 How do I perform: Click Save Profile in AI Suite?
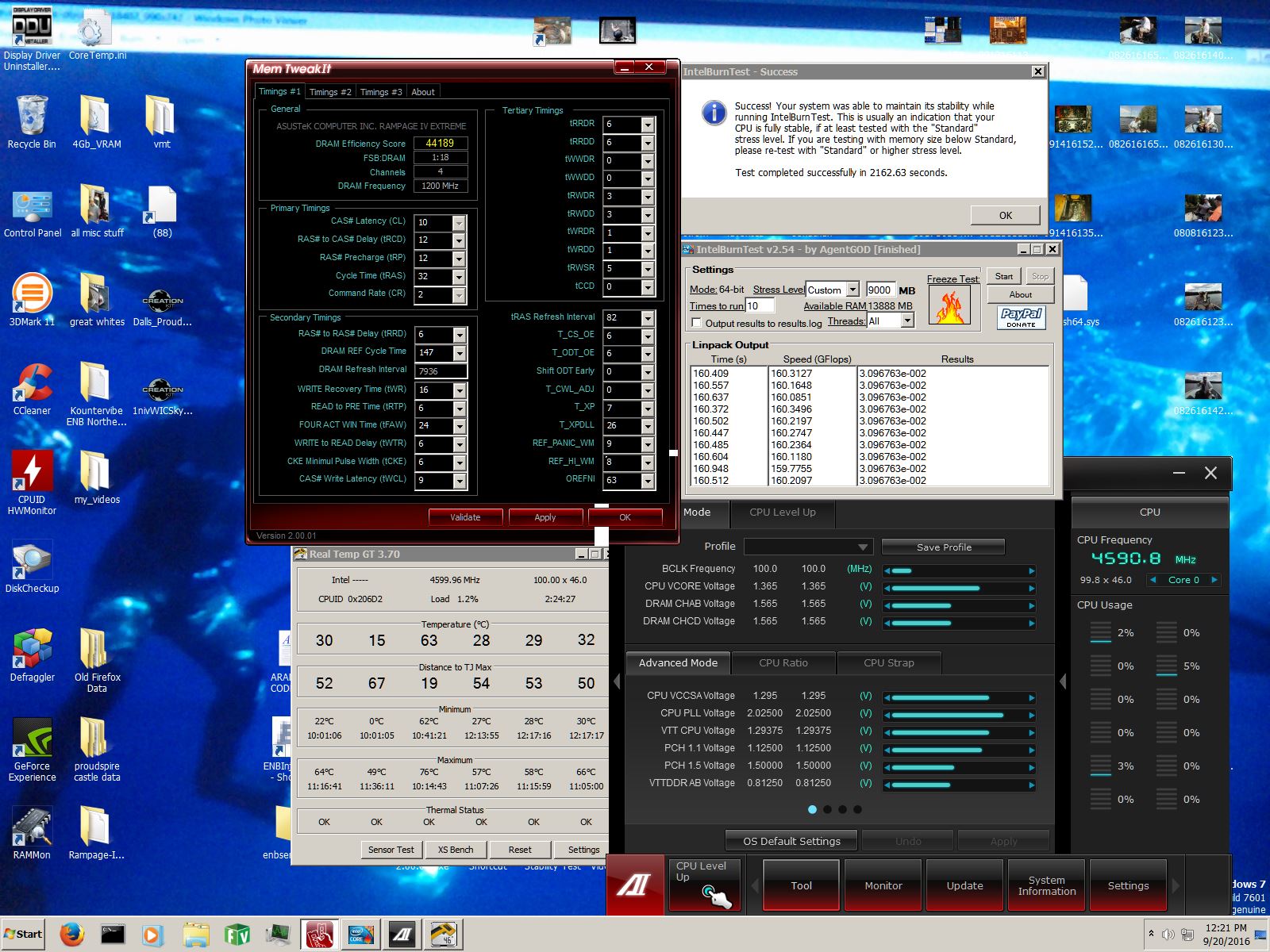[x=944, y=547]
